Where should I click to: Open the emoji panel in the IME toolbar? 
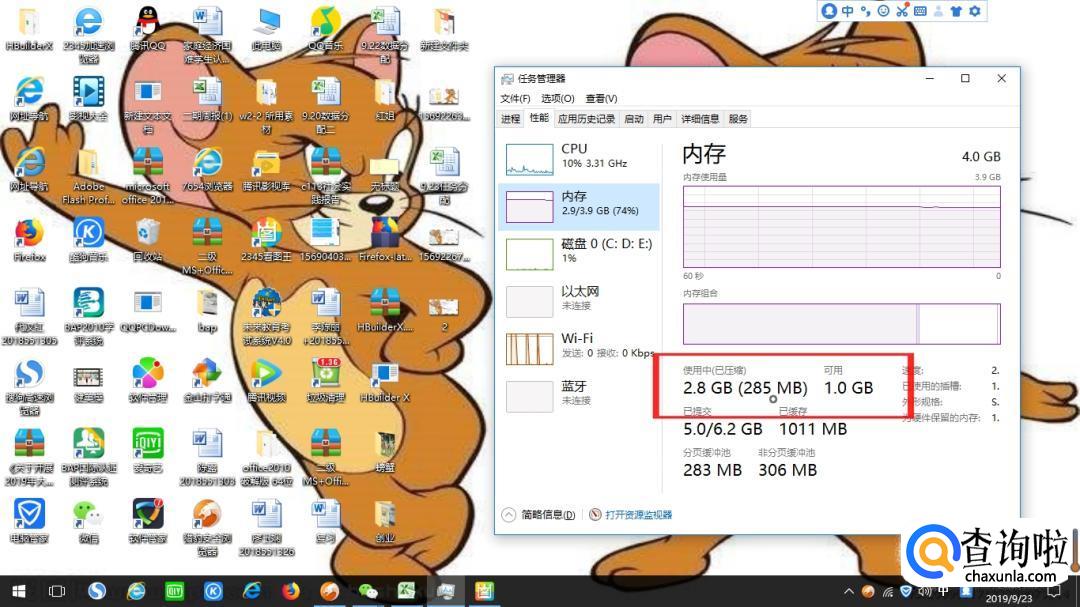(884, 11)
